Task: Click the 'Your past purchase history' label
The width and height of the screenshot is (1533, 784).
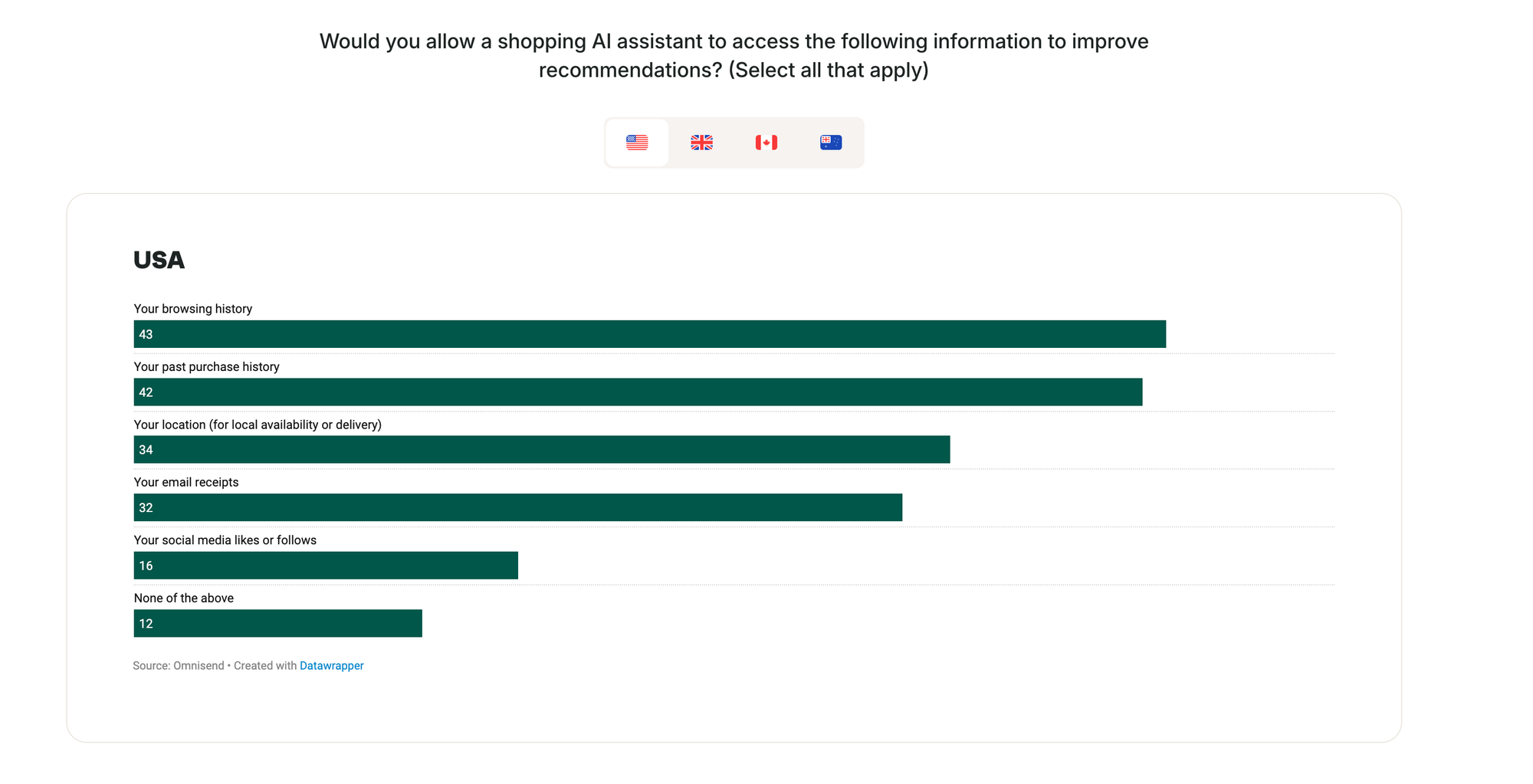Action: click(x=206, y=367)
